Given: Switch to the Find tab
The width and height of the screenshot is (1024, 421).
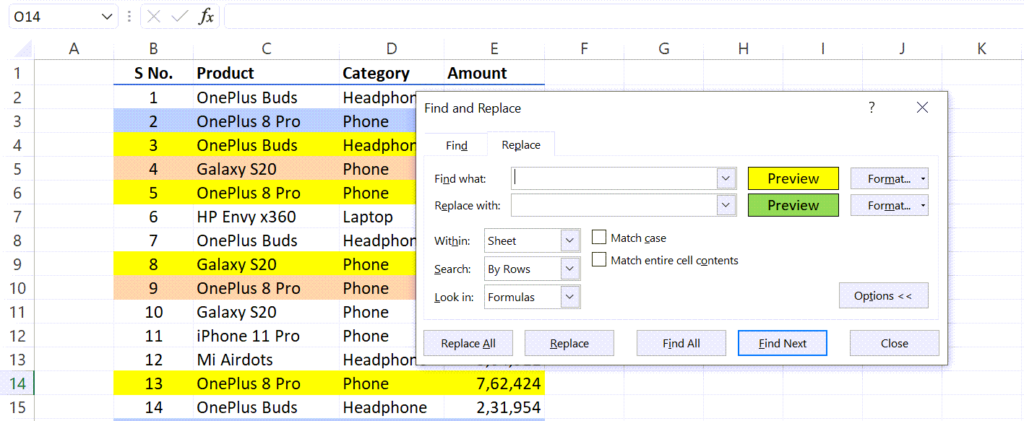Looking at the screenshot, I should 456,146.
